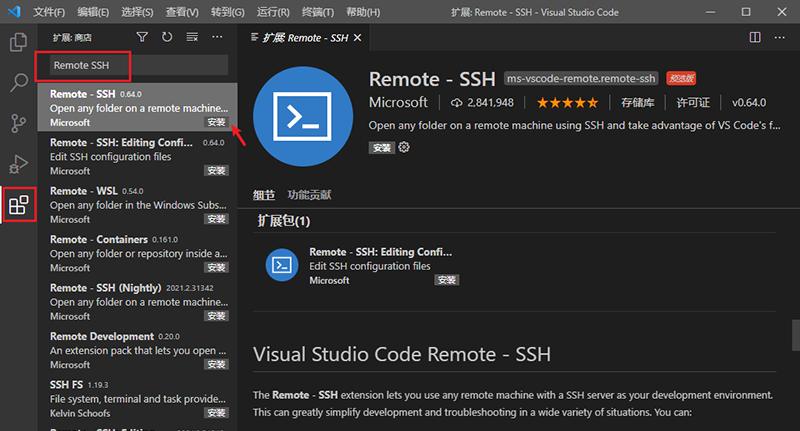Minimize the VS Code window
This screenshot has height=431, width=800.
[710, 12]
